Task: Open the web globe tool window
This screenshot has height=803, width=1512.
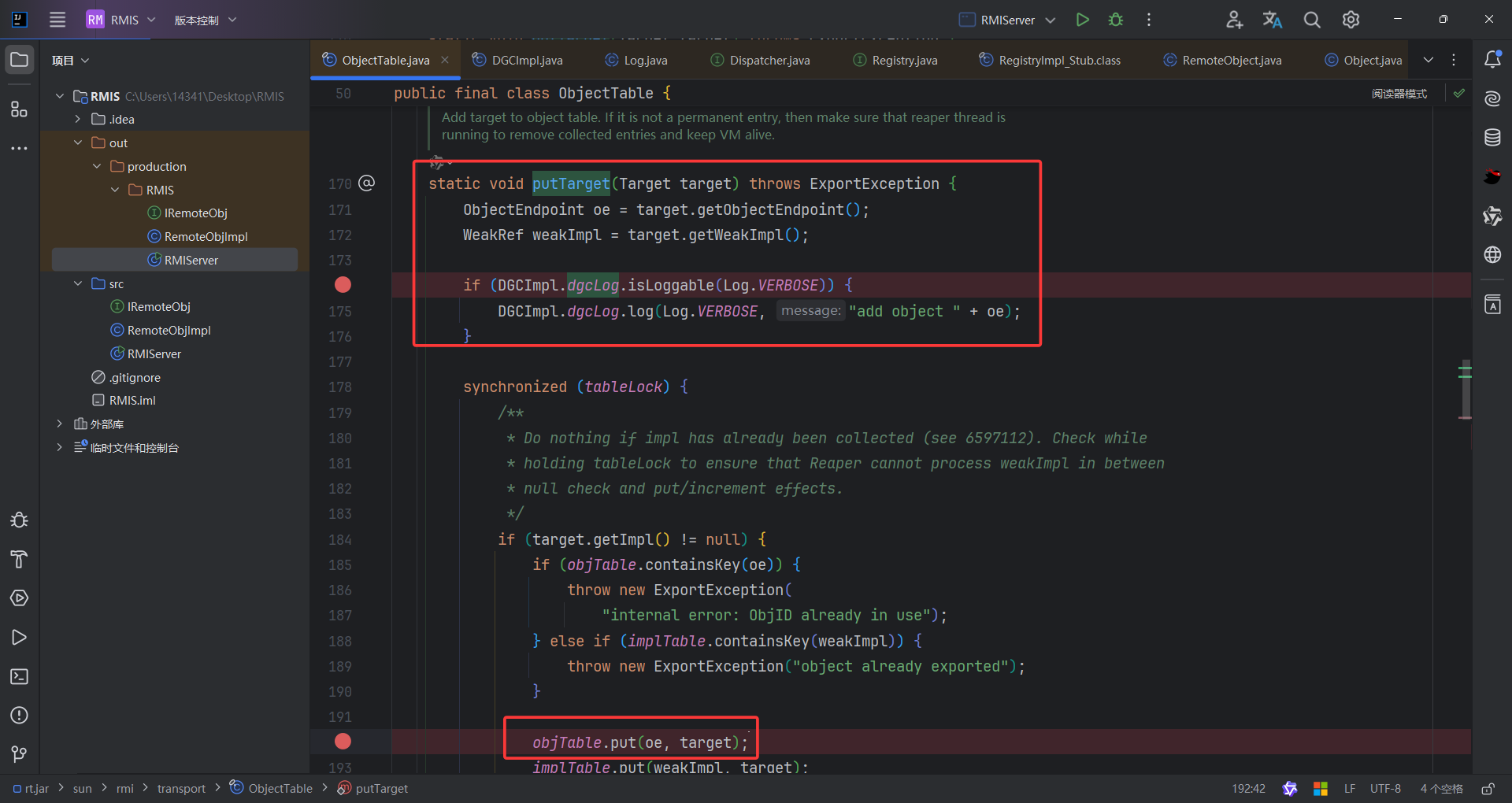Action: [1492, 255]
